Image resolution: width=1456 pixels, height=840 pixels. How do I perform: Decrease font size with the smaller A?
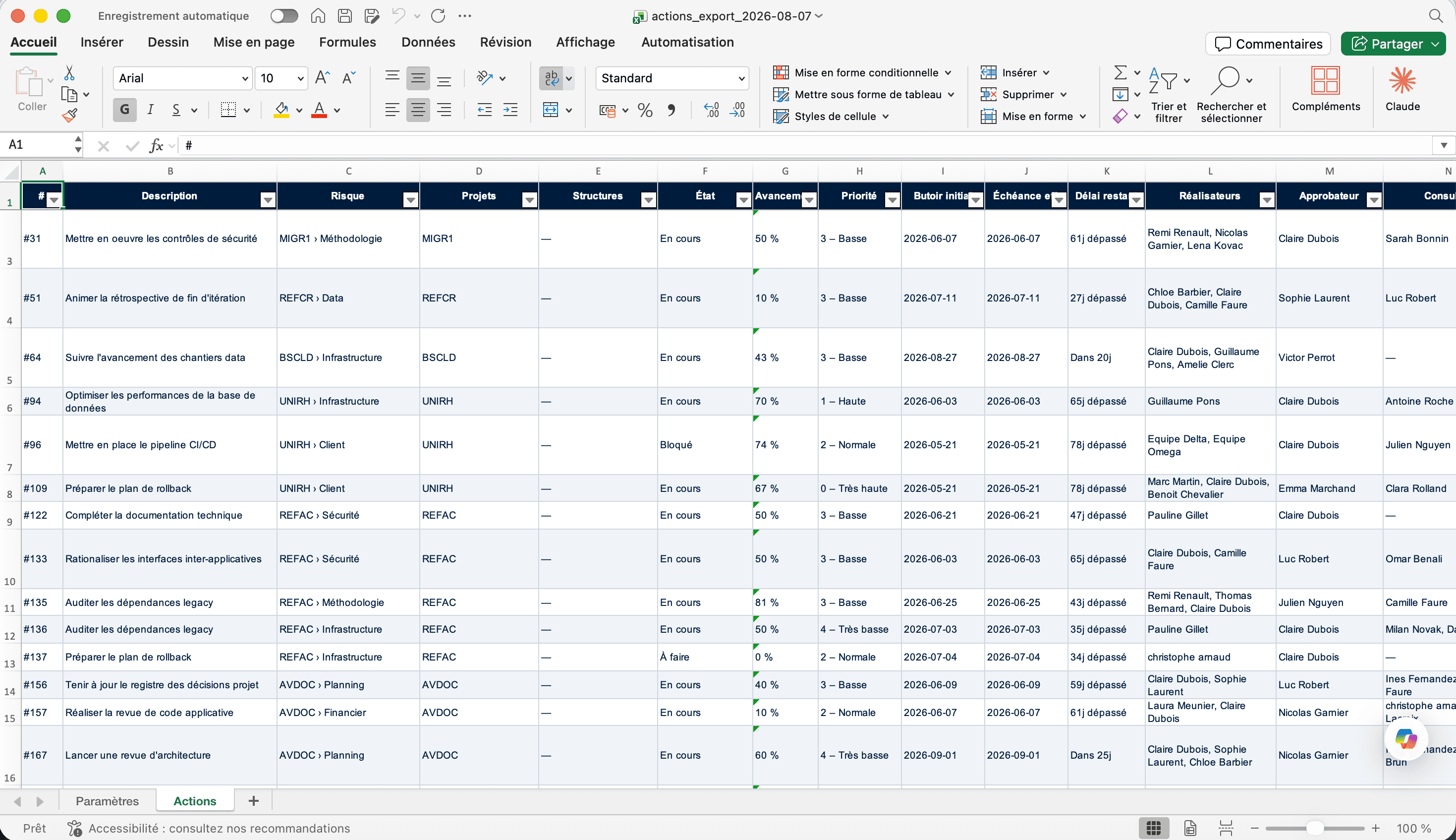click(x=349, y=78)
